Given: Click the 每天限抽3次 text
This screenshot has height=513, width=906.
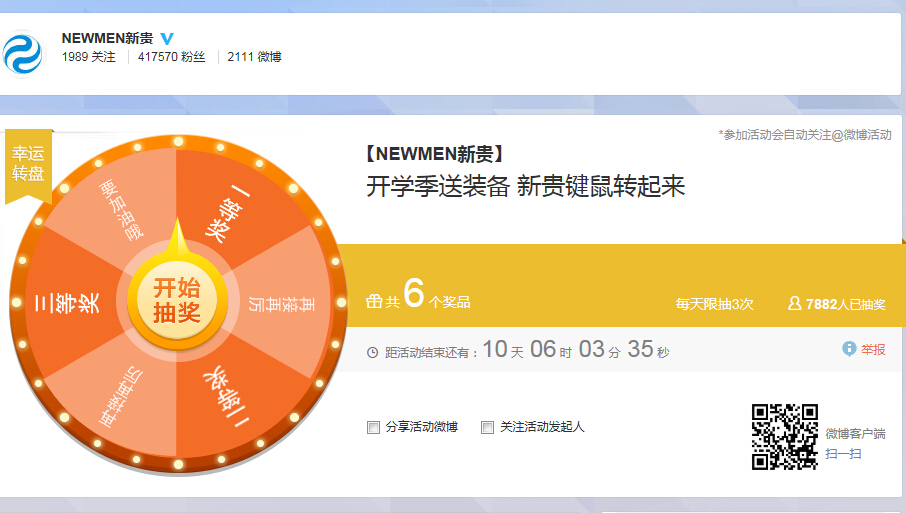Looking at the screenshot, I should (715, 304).
